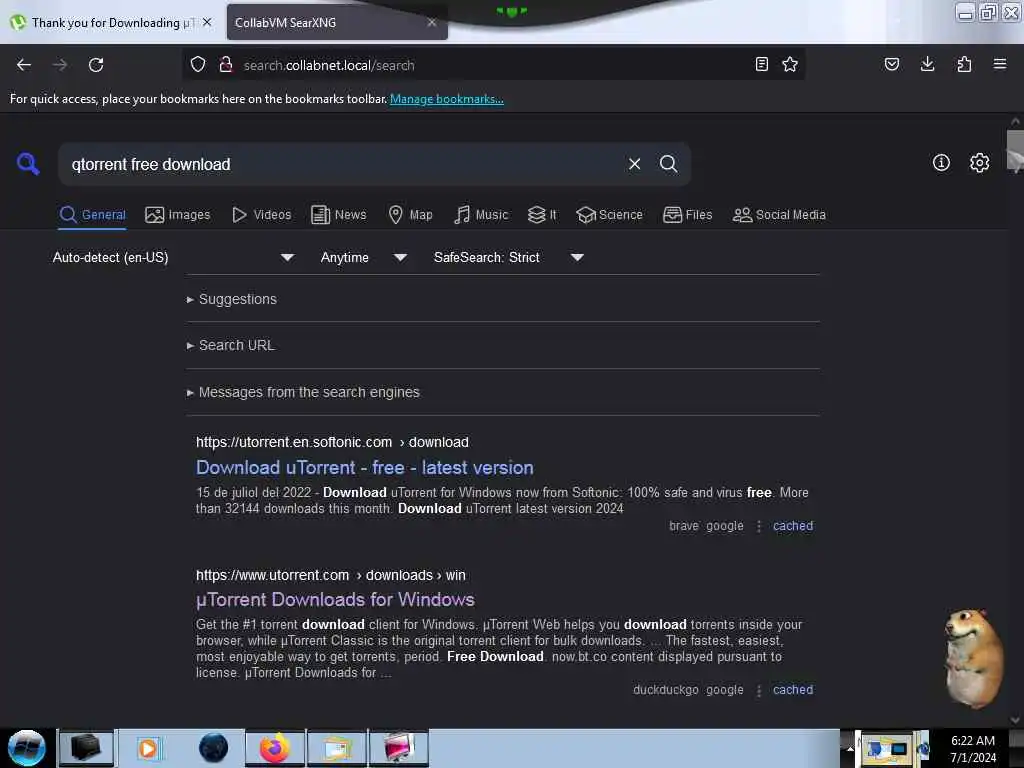Expand the Search URL section
Screen dimensions: 1024x768
coord(231,345)
